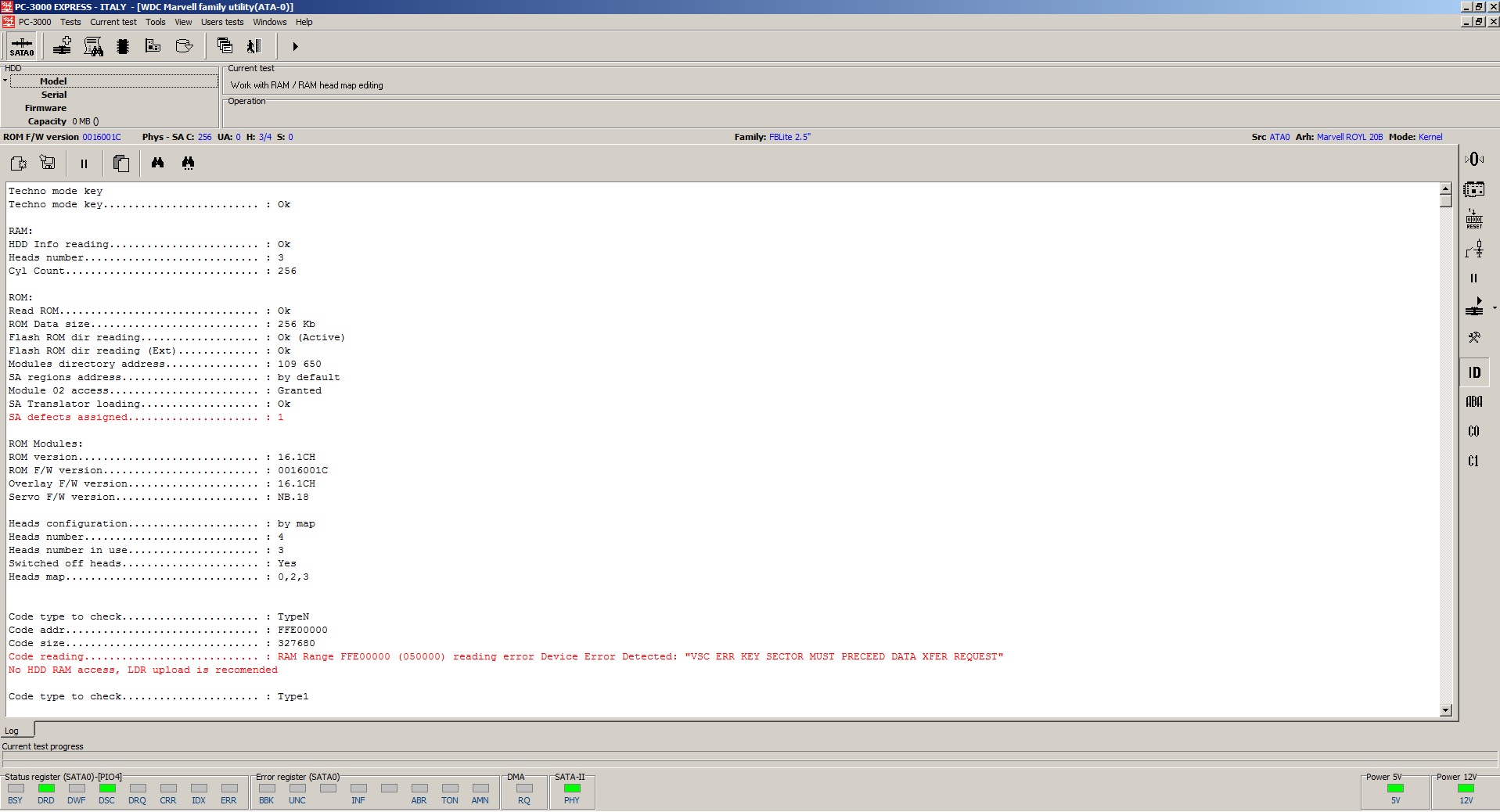Pause the log using the log toolbar pause icon
This screenshot has height=812, width=1500.
(84, 163)
